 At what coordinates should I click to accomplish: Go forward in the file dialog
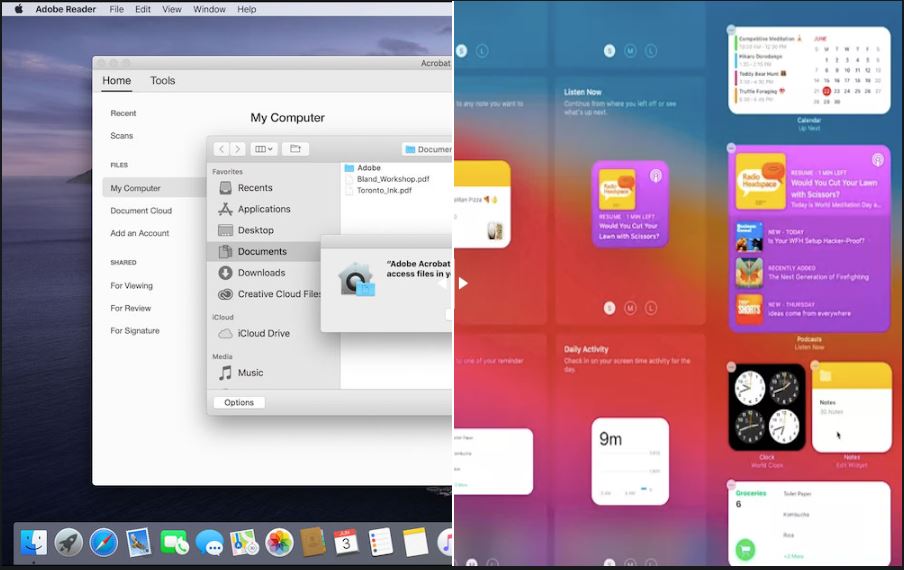[238, 149]
